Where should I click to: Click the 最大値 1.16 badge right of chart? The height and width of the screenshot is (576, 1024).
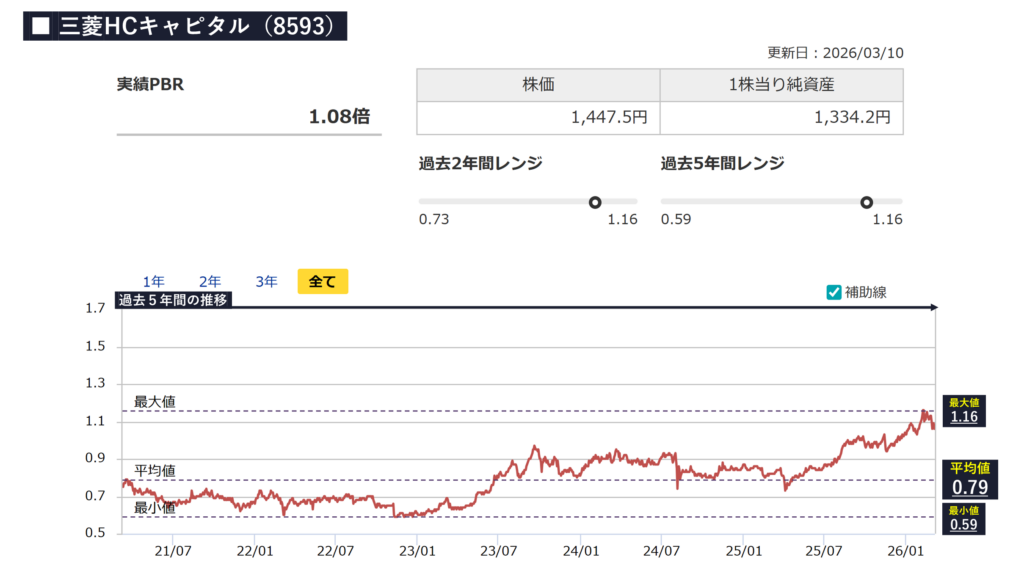[x=964, y=410]
